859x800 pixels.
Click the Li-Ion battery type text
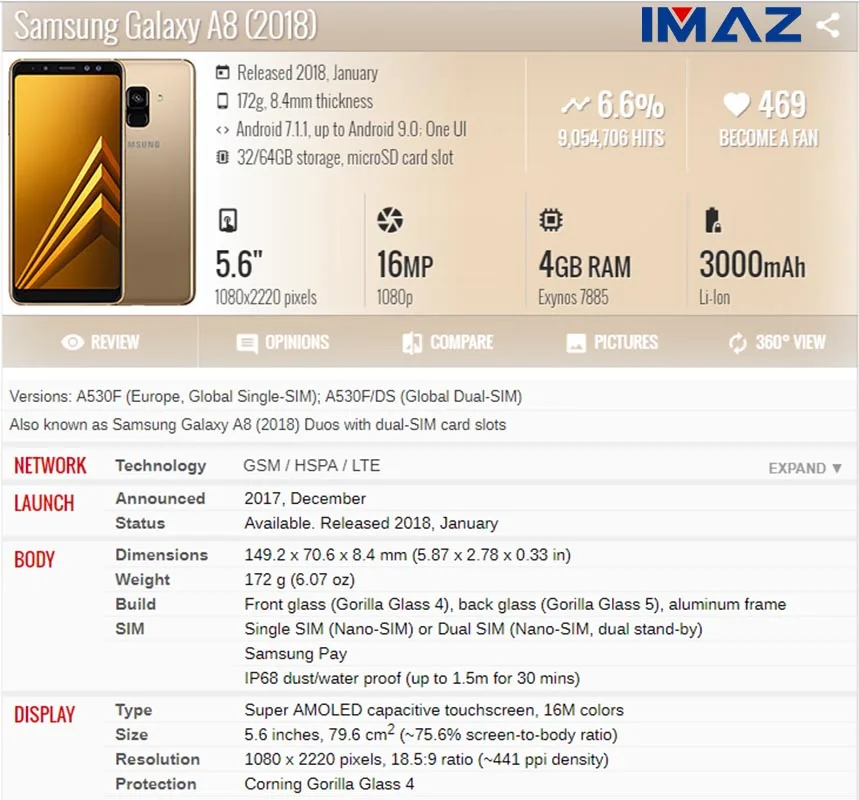714,297
